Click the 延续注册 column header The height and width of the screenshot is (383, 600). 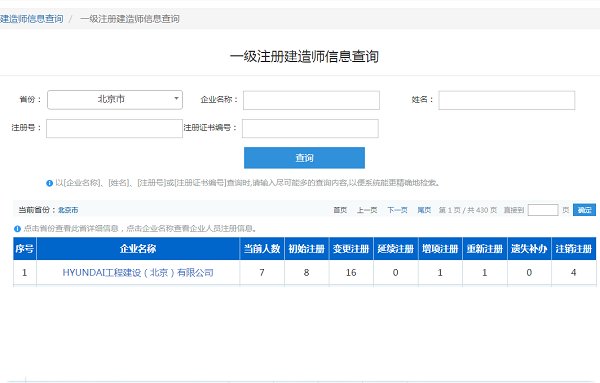pos(396,249)
